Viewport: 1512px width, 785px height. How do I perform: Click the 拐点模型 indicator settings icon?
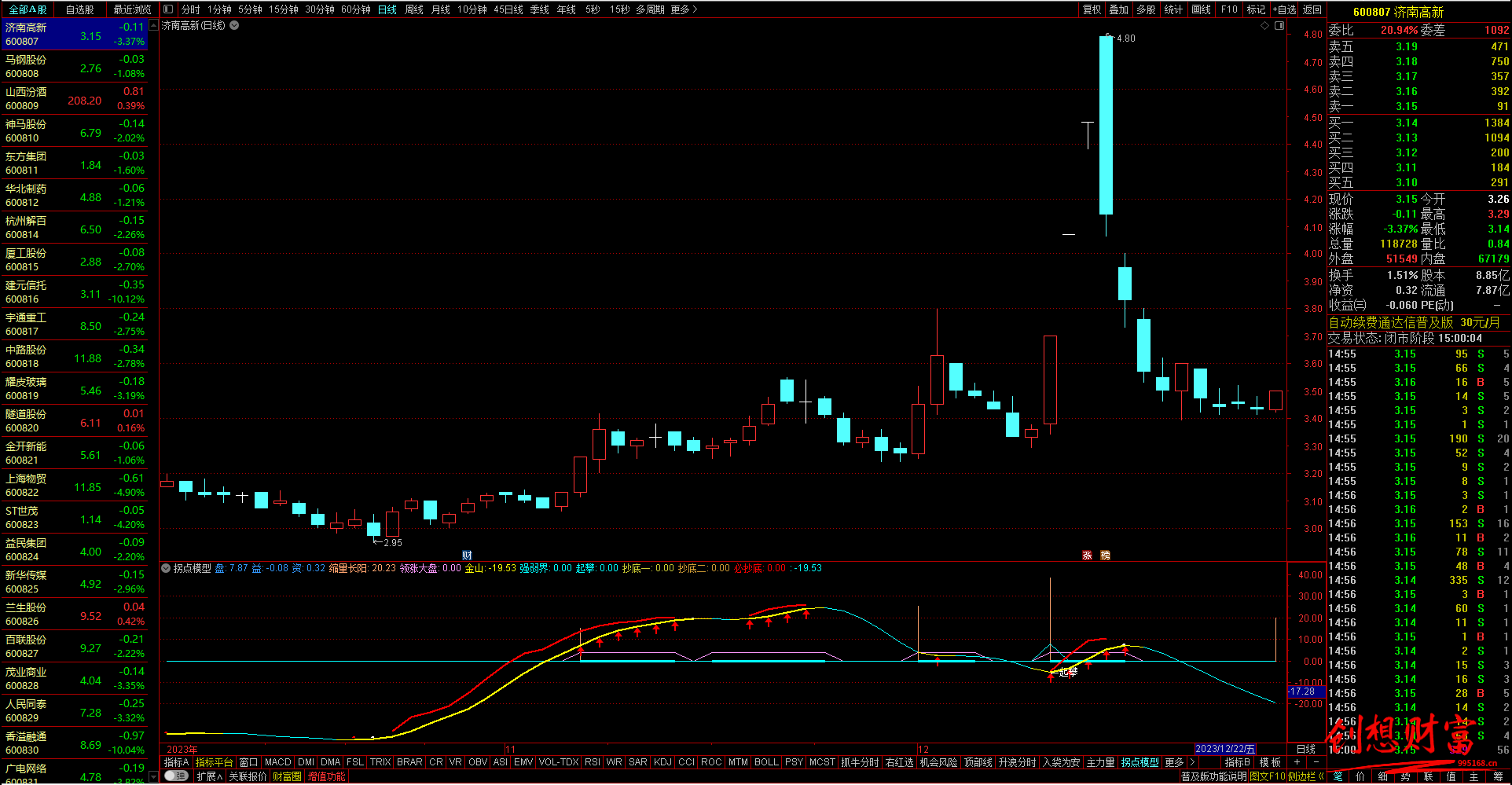[x=166, y=568]
